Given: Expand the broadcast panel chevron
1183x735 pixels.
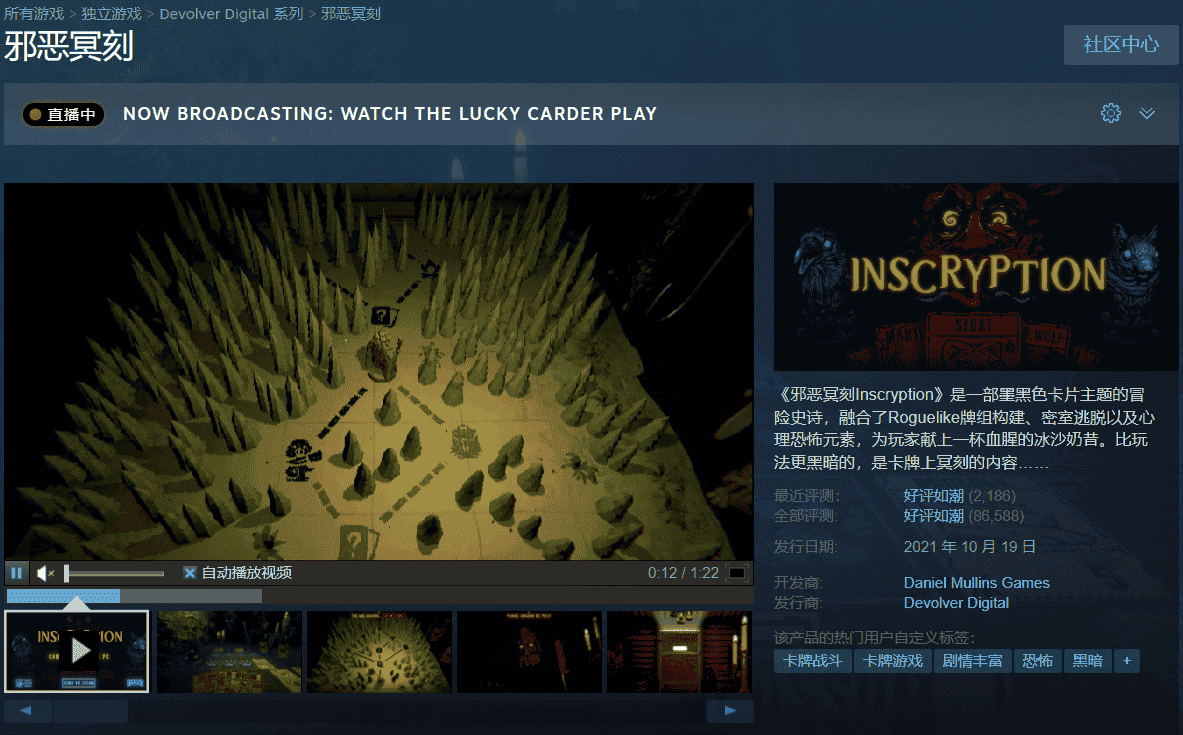Looking at the screenshot, I should point(1147,113).
